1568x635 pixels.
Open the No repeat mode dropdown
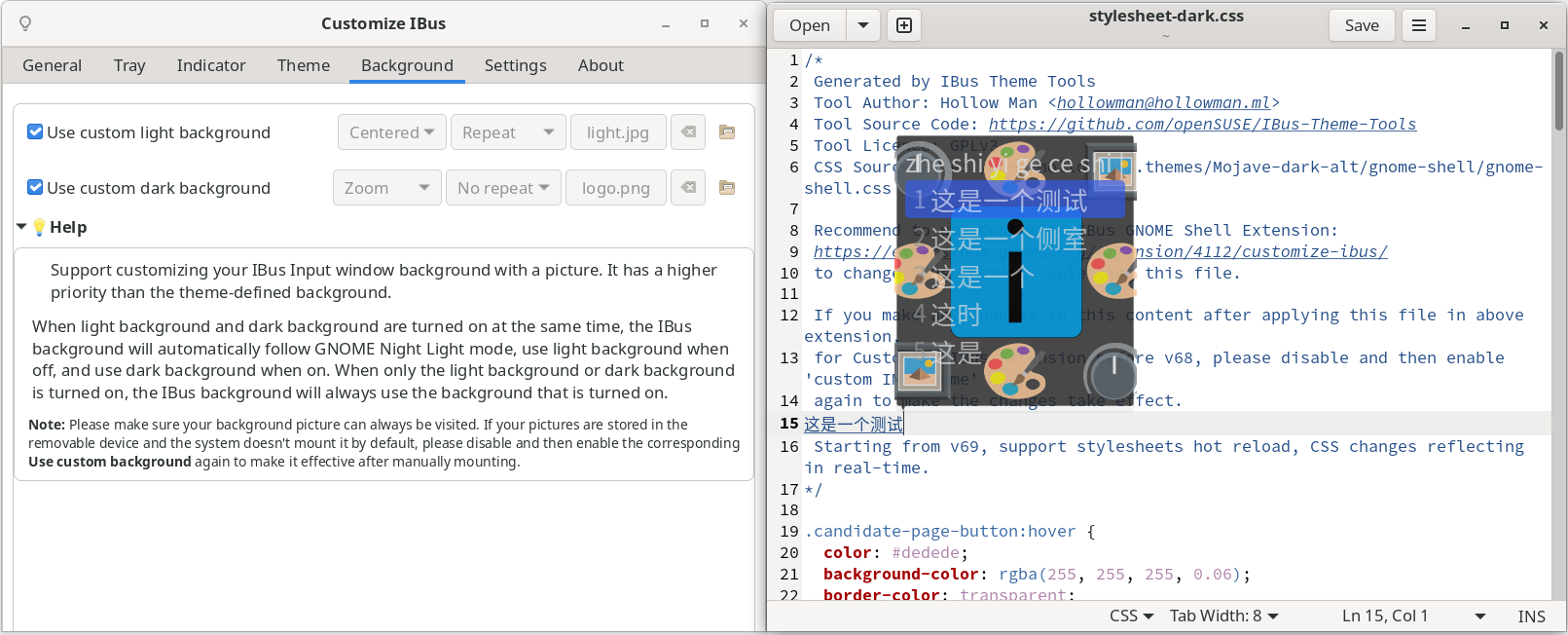click(503, 188)
